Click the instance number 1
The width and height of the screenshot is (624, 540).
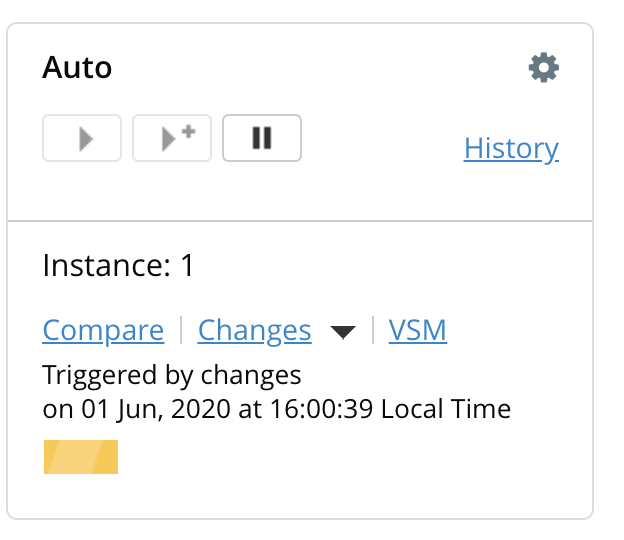click(x=186, y=266)
